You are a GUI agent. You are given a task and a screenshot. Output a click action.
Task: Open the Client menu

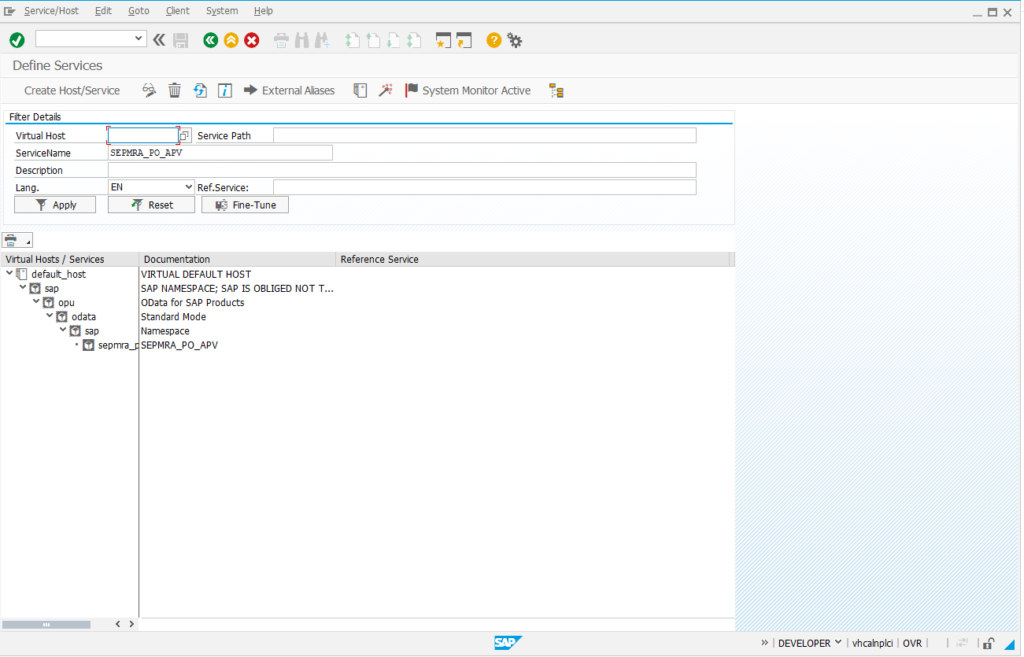pos(177,10)
